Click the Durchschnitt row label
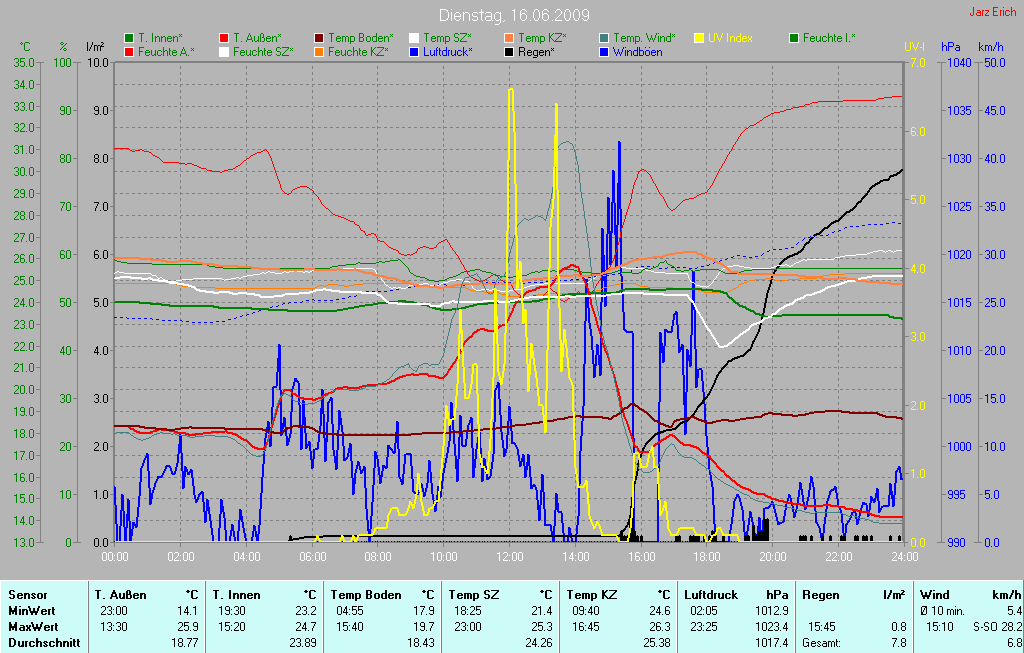The image size is (1024, 653). pyautogui.click(x=44, y=642)
